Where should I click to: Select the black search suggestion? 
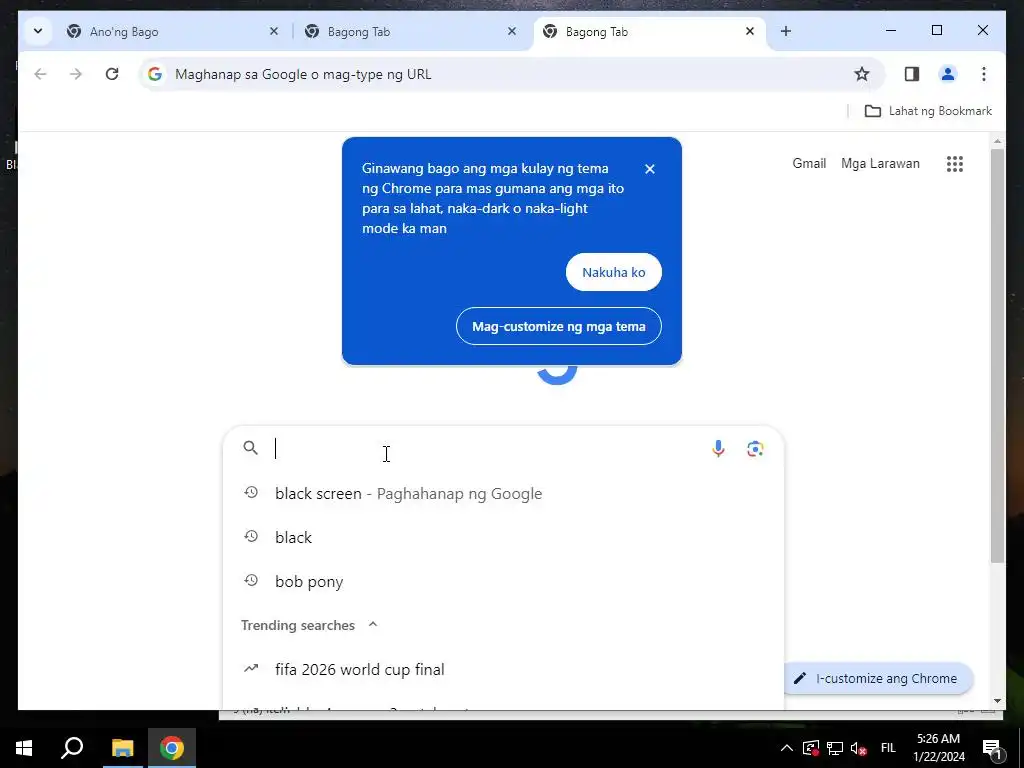point(503,537)
